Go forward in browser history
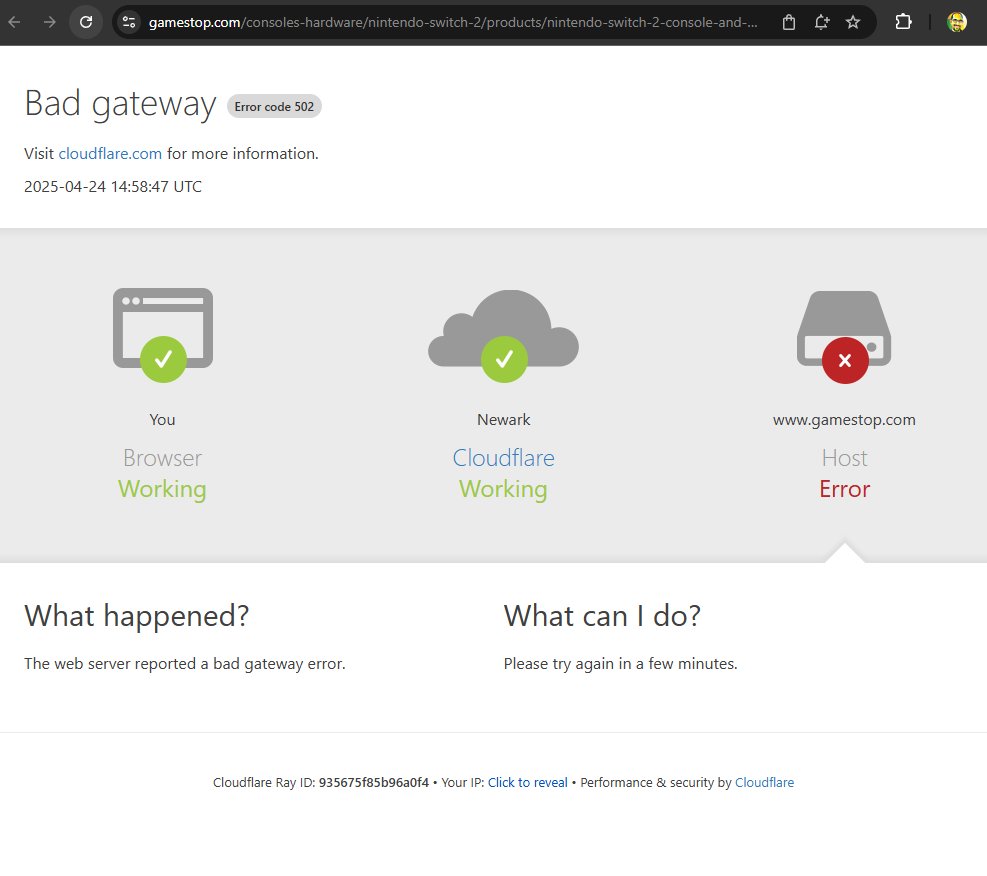Viewport: 987px width, 876px height. pos(50,23)
